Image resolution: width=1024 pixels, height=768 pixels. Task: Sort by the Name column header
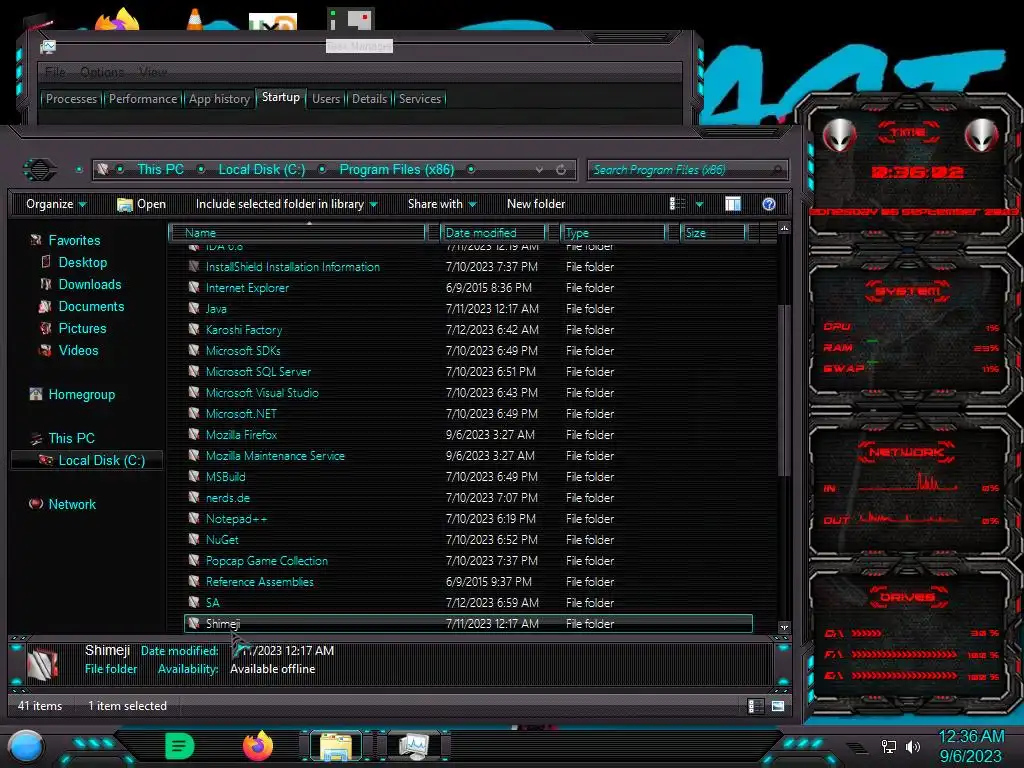pos(297,232)
